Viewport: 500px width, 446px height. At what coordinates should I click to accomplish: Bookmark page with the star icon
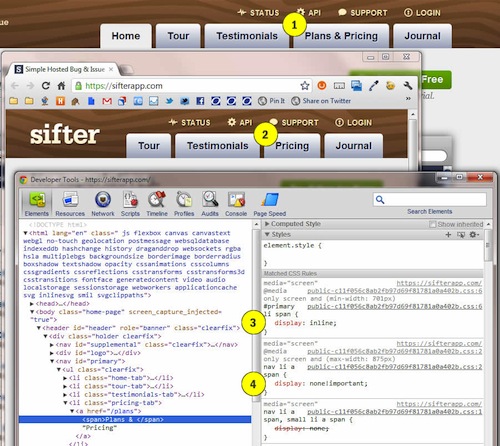click(305, 86)
